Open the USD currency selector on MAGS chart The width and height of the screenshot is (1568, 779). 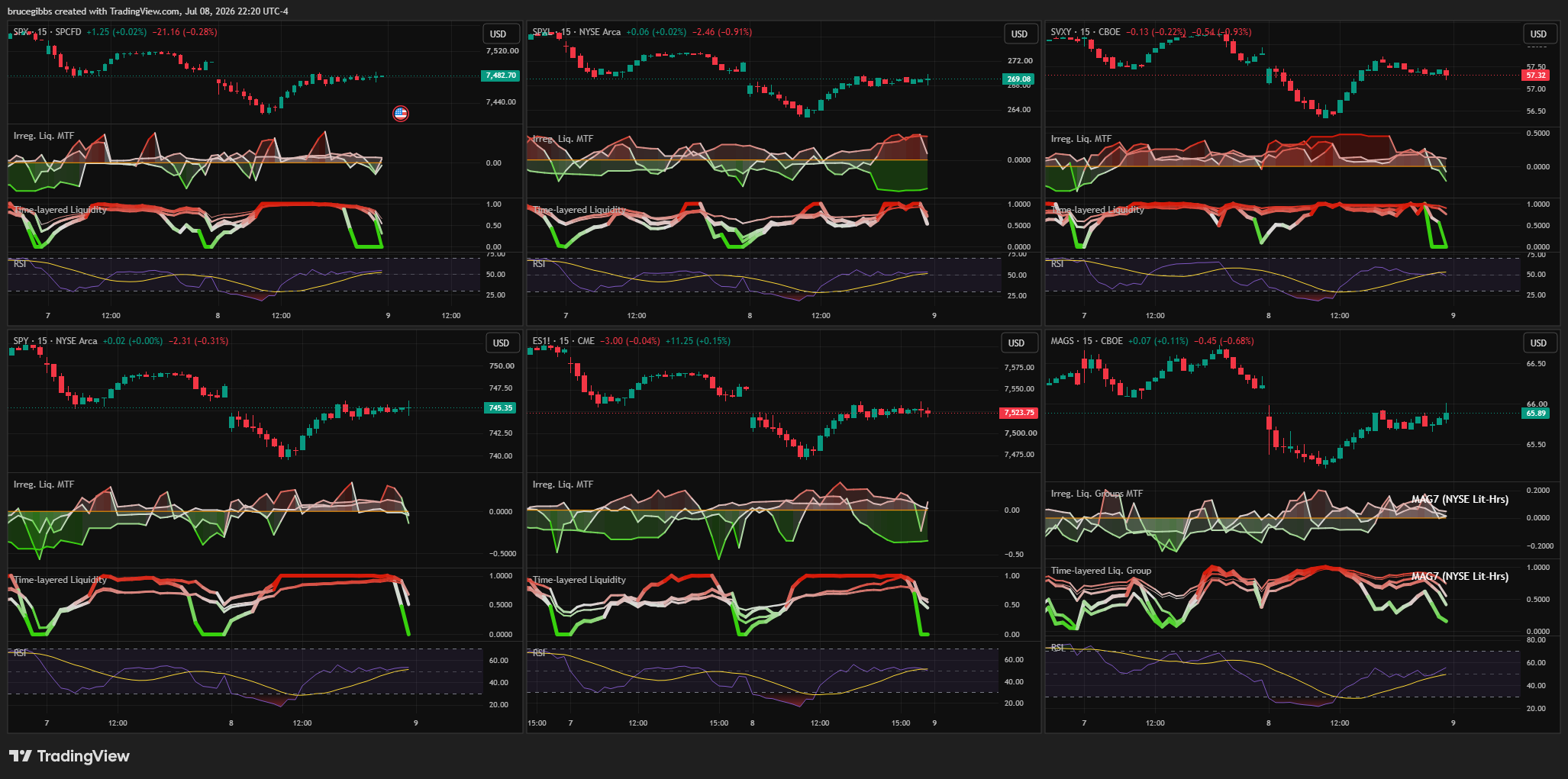coord(1539,343)
